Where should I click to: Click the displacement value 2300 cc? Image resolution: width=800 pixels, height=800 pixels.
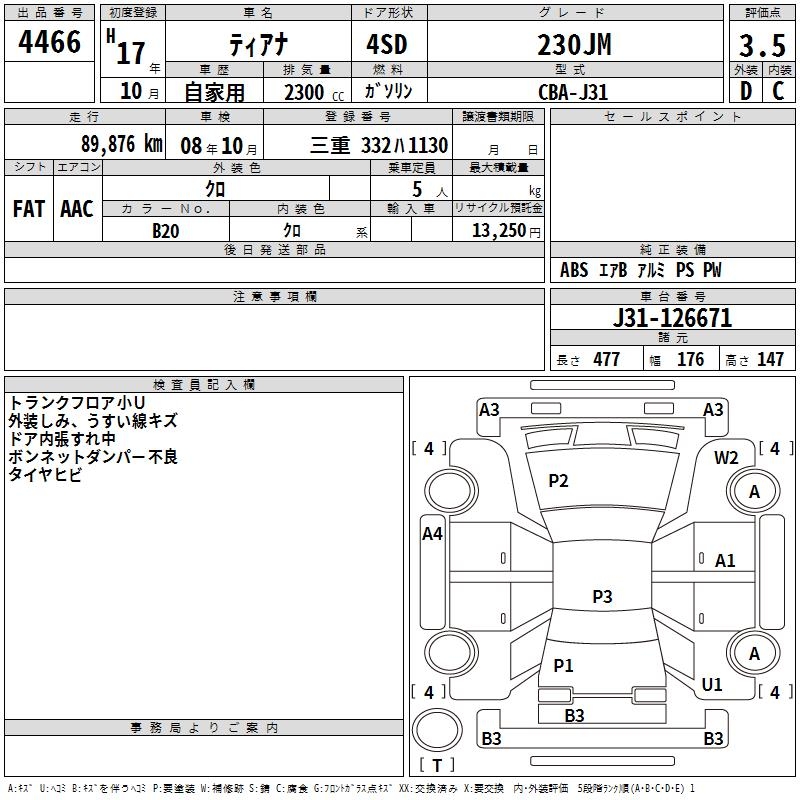314,93
